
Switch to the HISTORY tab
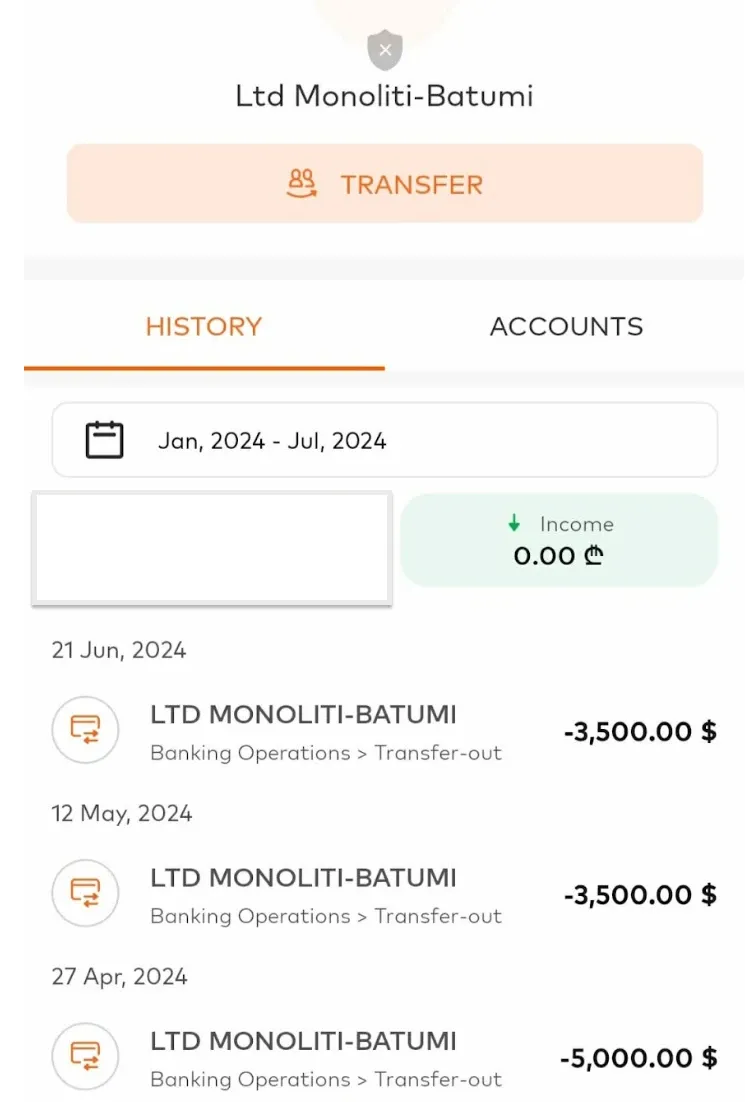(x=204, y=327)
